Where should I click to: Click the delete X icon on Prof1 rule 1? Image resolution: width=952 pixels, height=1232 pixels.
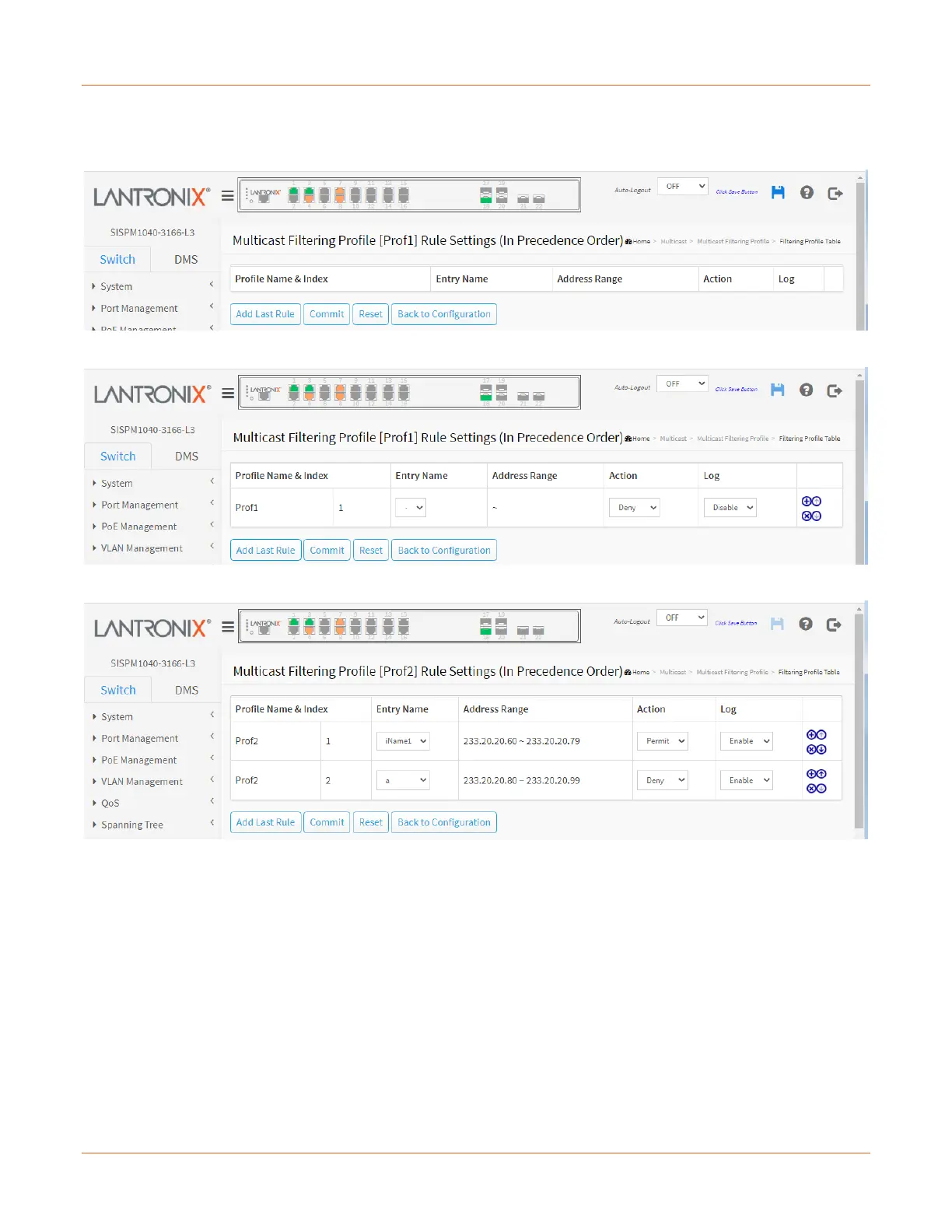[x=807, y=516]
